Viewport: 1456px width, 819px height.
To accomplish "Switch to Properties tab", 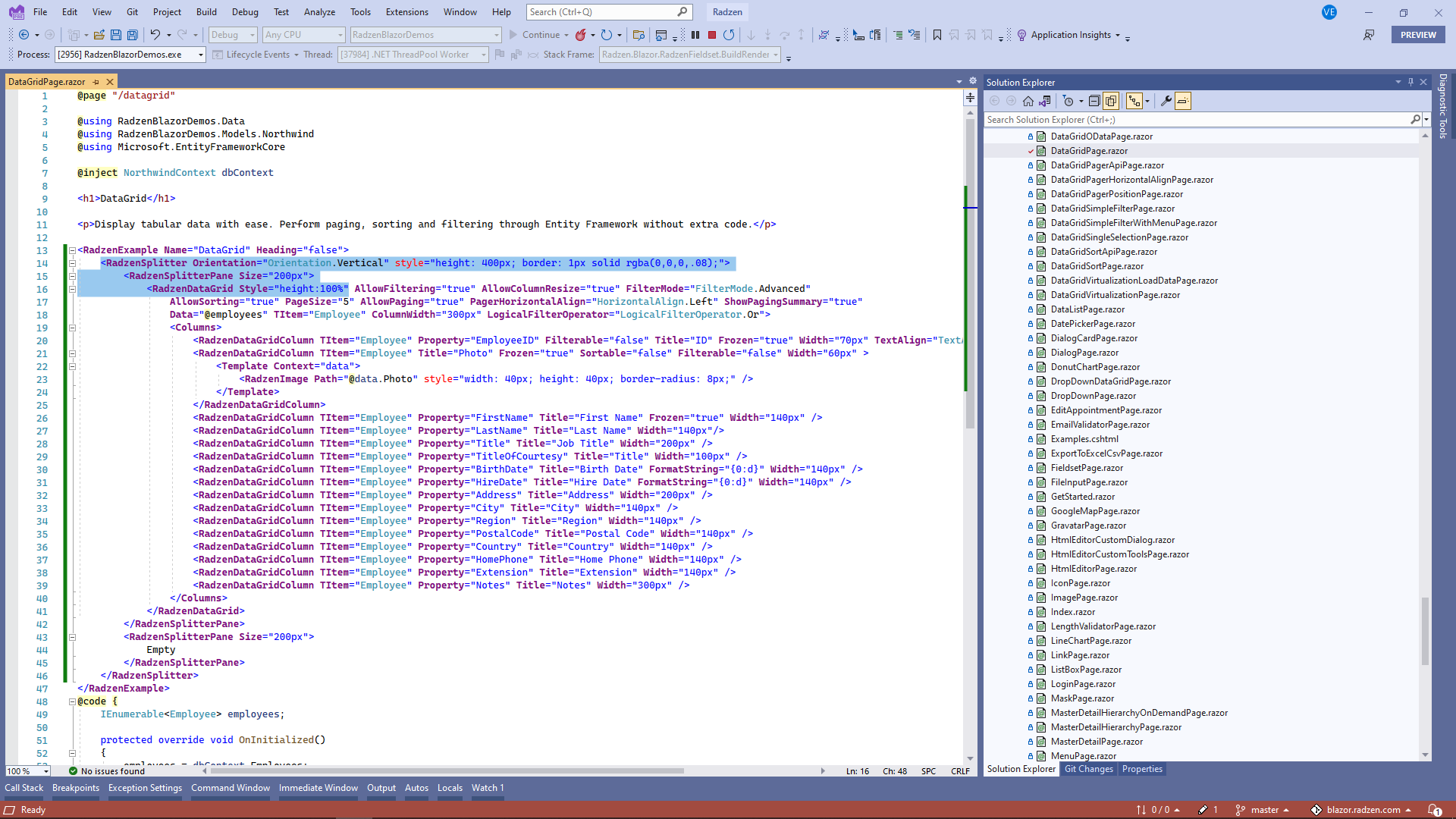I will [x=1142, y=769].
